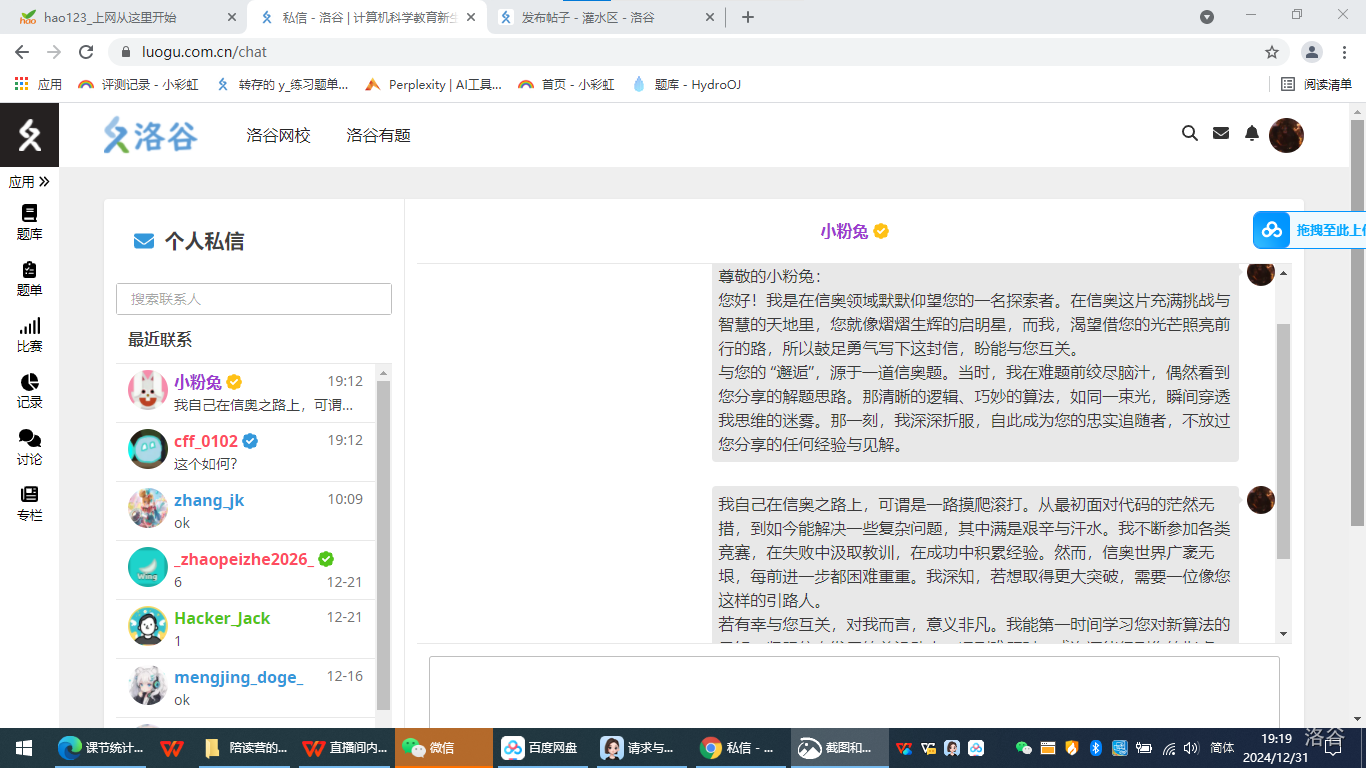Open the 洛谷网校 navigation link

click(x=278, y=135)
